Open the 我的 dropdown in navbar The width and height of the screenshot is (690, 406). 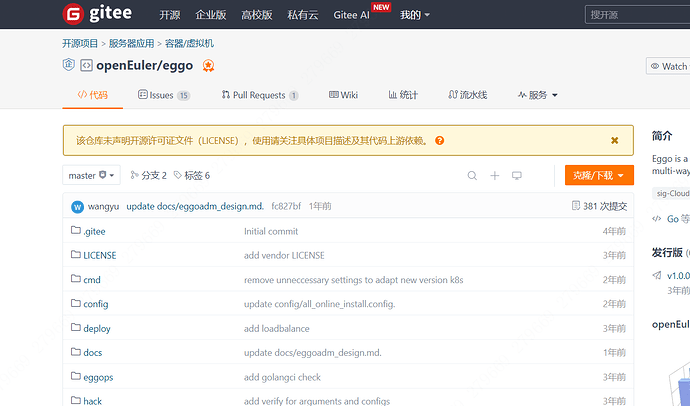(x=414, y=15)
